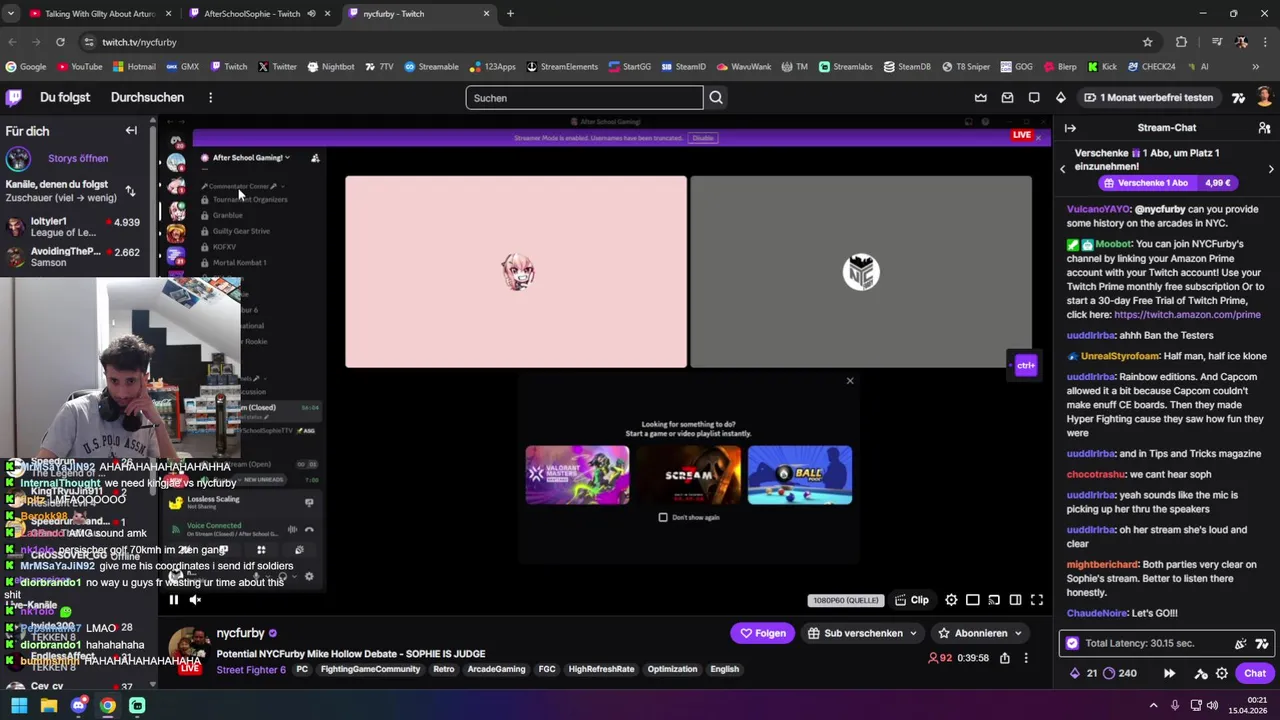
Task: Open the Prime crown loot icon
Action: click(981, 97)
